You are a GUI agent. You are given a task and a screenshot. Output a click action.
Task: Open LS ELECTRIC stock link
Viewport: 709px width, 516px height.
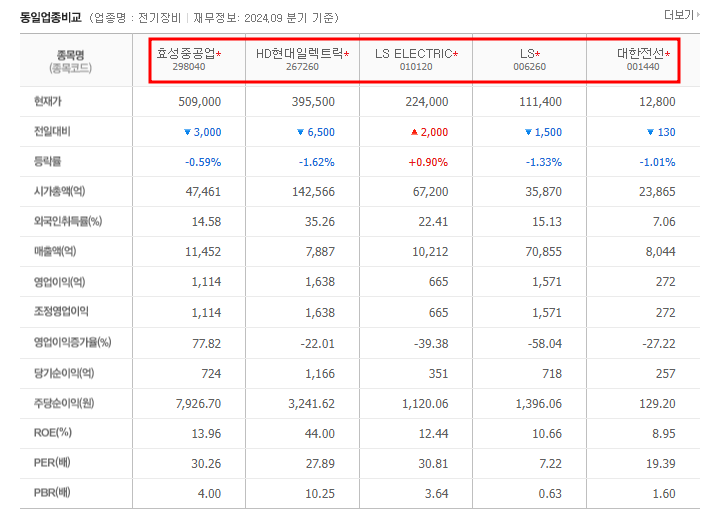(x=413, y=53)
